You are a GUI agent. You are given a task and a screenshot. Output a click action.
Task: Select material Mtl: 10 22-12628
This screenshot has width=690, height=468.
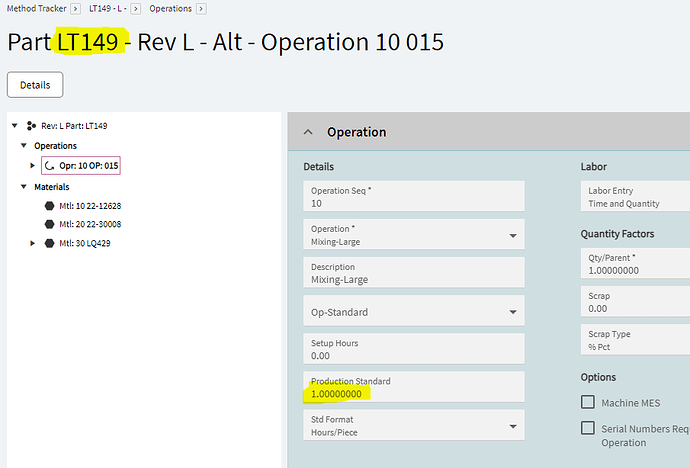[x=90, y=206]
